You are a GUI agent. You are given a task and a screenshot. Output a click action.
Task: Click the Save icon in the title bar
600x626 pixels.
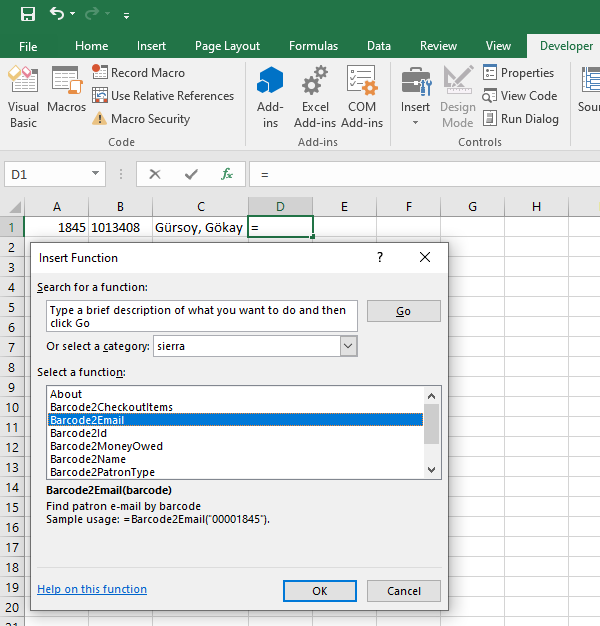[28, 14]
